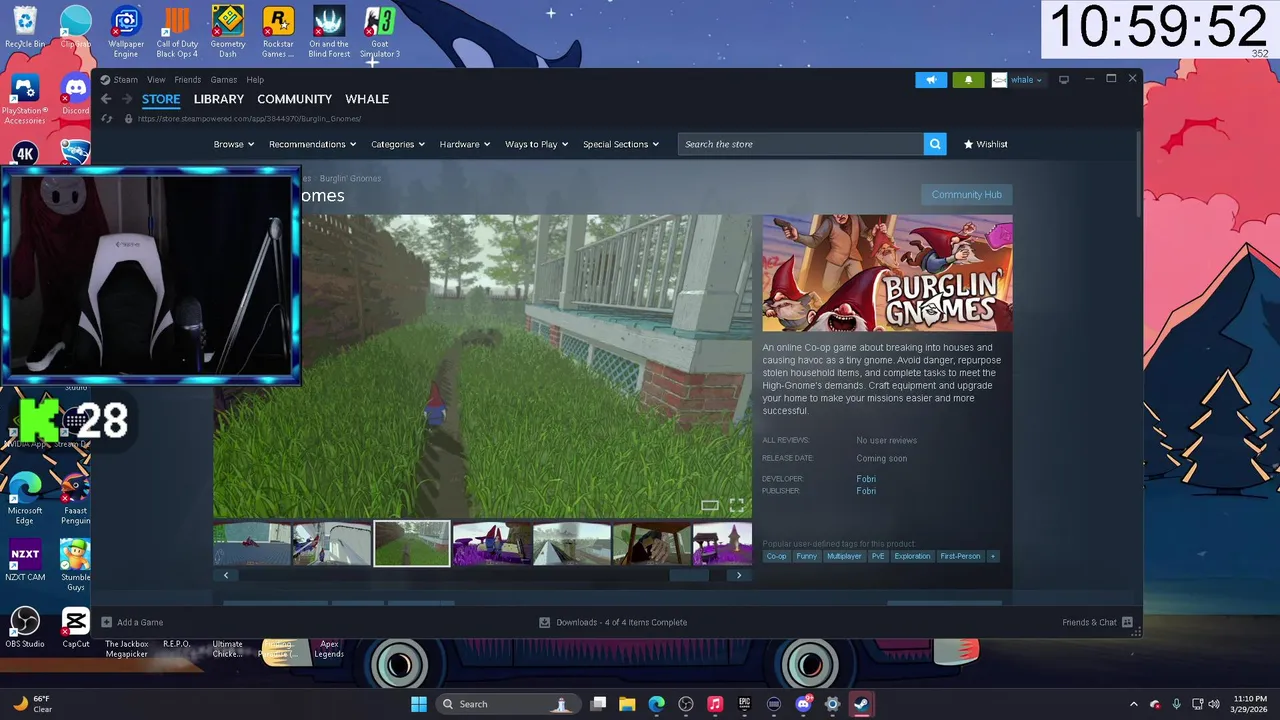Screen dimensions: 1280x720
Task: Open the Help menu in Steam
Action: (x=255, y=80)
